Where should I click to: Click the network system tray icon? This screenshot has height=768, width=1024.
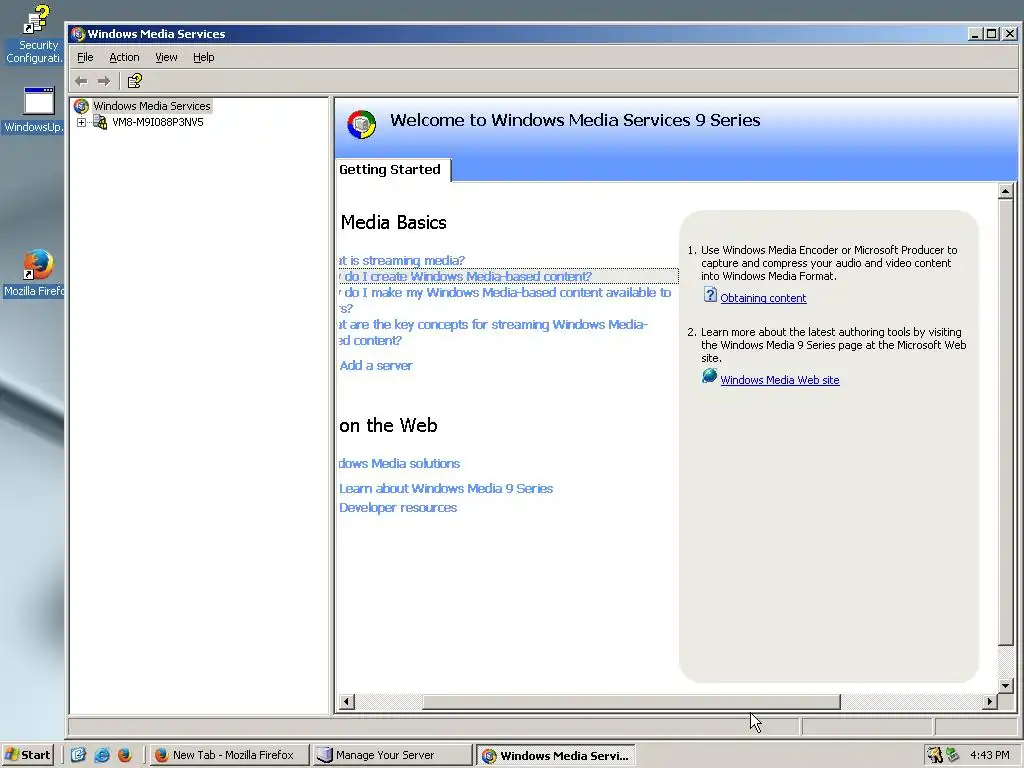tap(952, 755)
